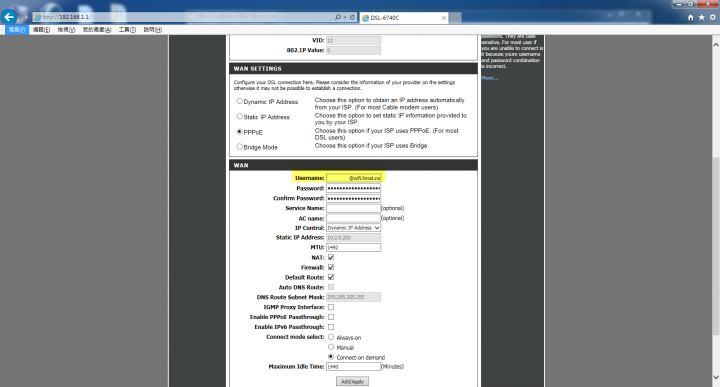Refresh the page with reload icon

coord(352,17)
